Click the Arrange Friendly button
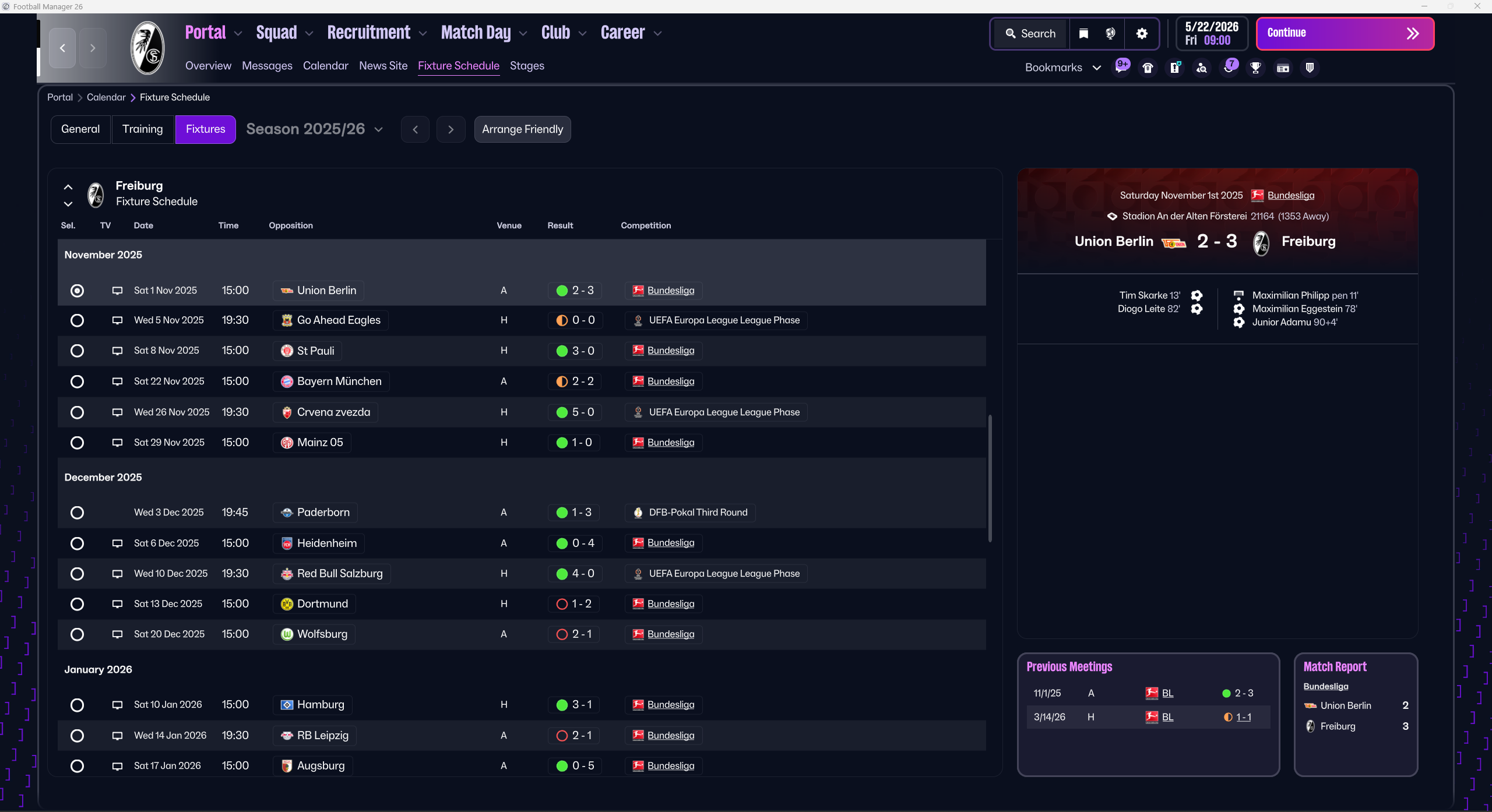1492x812 pixels. click(522, 129)
